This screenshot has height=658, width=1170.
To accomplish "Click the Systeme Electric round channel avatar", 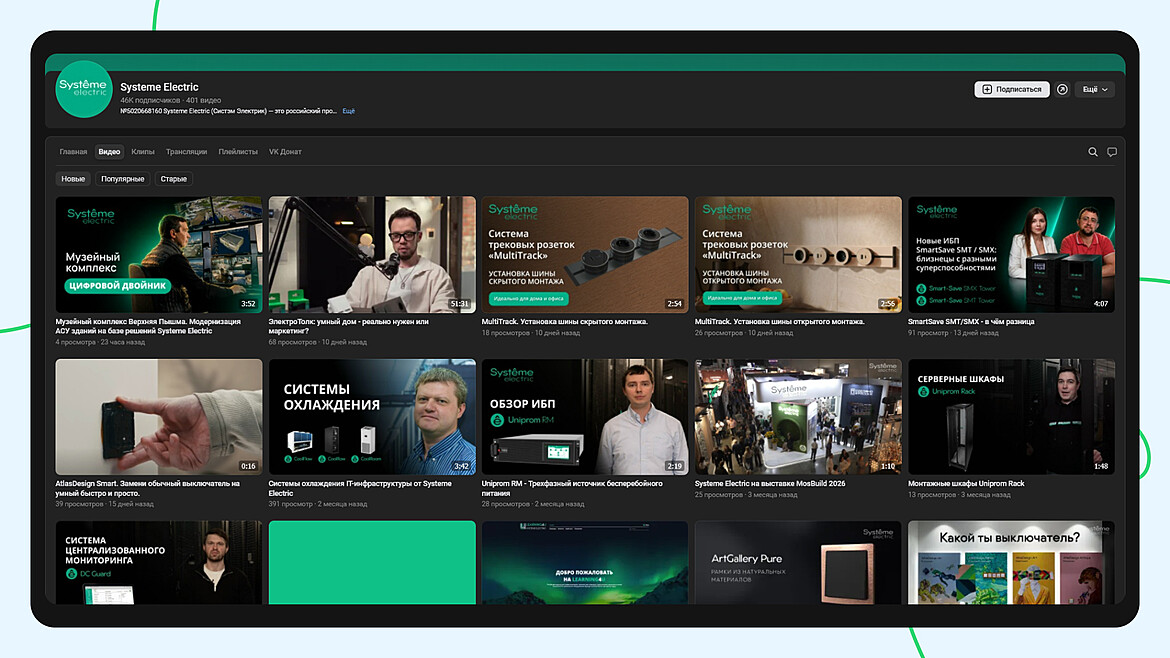I will [84, 89].
